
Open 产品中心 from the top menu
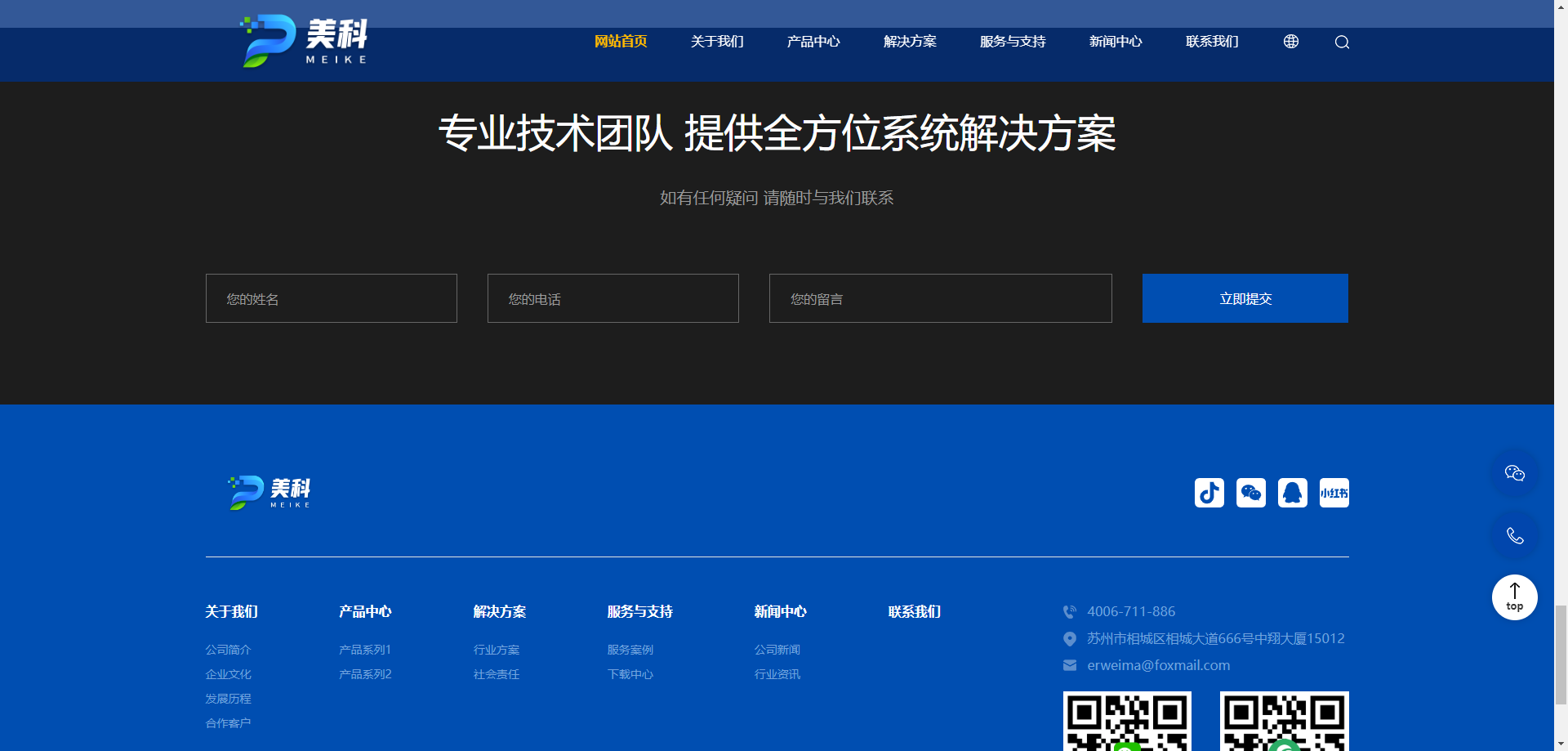point(813,41)
